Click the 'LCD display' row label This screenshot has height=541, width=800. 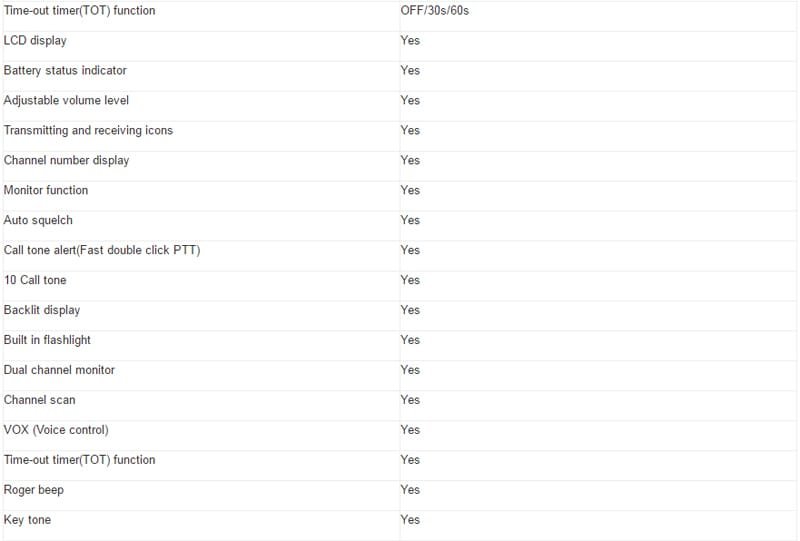[x=35, y=41]
